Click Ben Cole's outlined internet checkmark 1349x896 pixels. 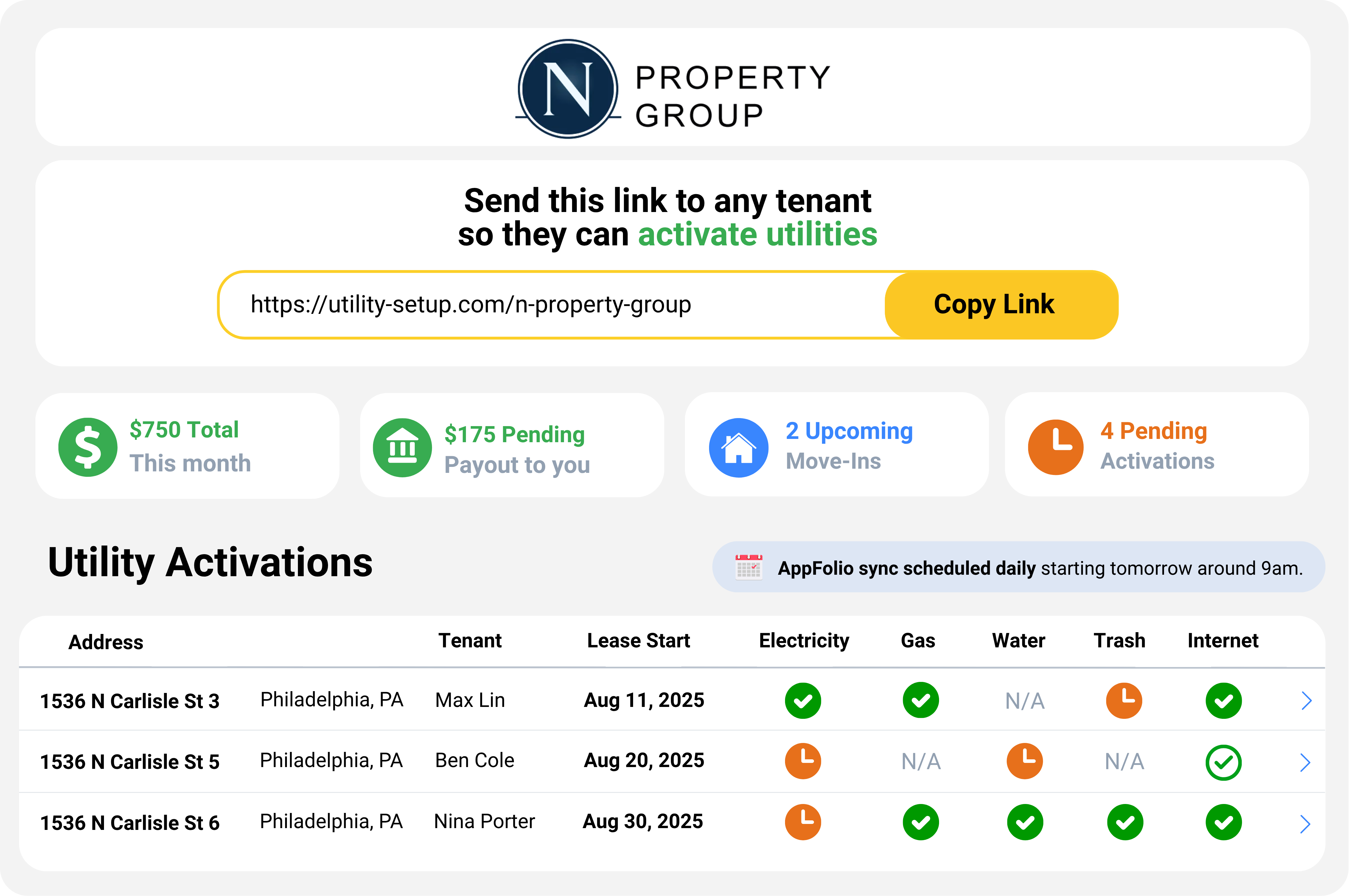click(x=1223, y=762)
